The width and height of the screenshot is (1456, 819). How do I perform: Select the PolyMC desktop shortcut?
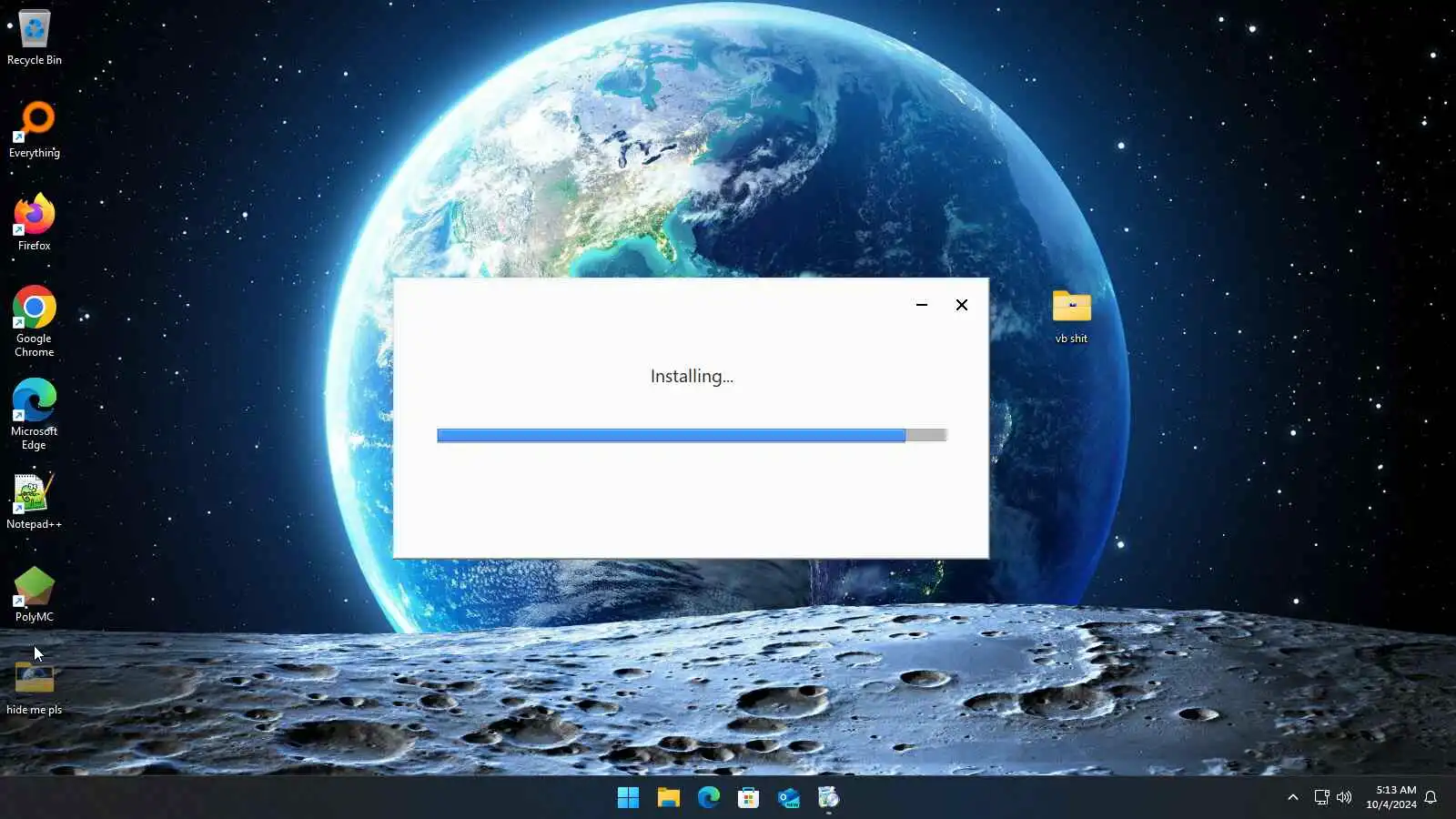(x=35, y=594)
